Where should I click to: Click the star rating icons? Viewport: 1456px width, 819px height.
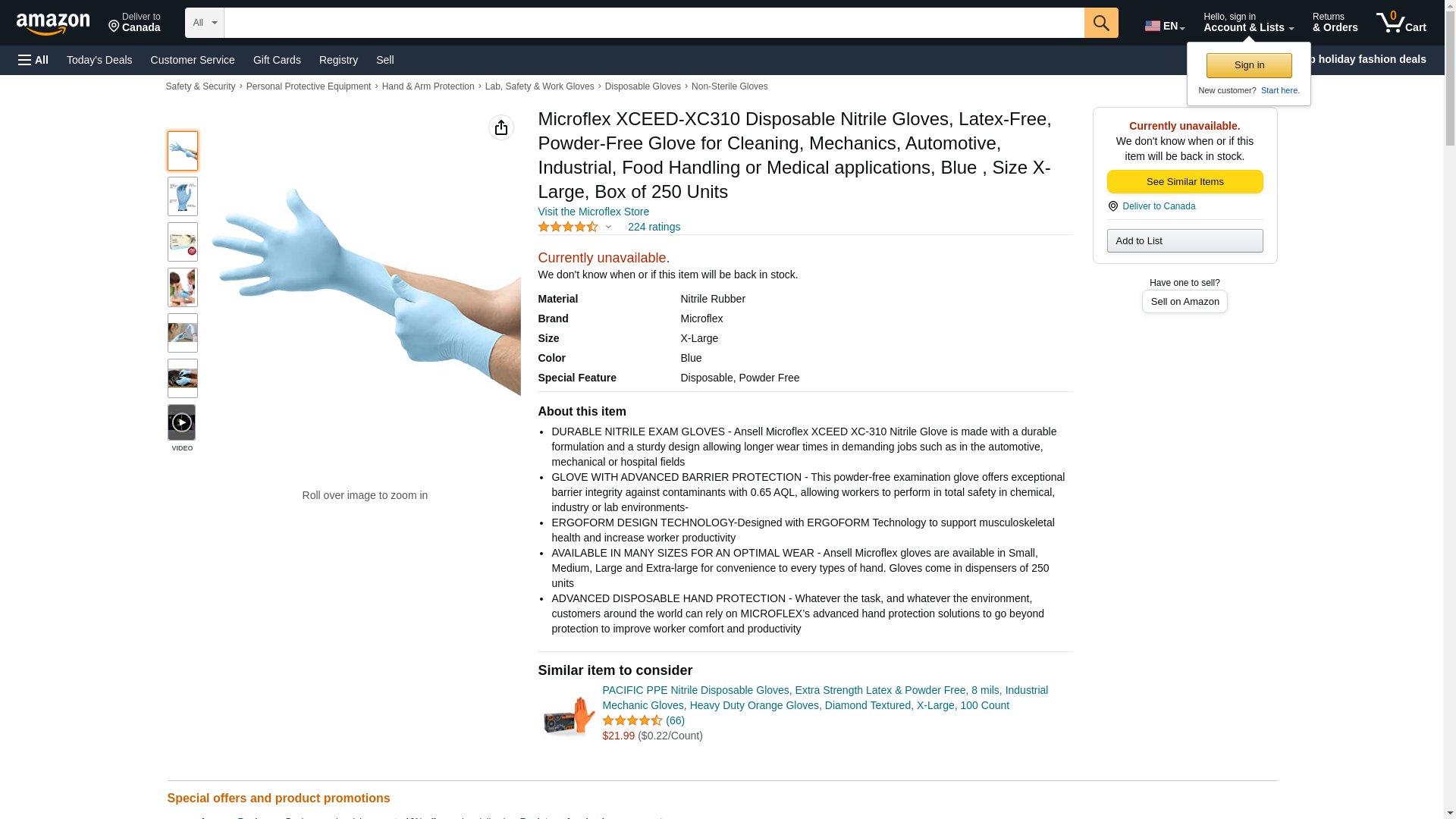(568, 227)
